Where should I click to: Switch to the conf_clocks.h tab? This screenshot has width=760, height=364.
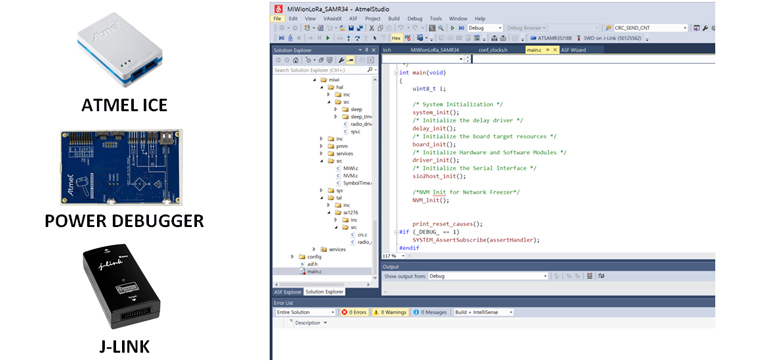click(493, 50)
